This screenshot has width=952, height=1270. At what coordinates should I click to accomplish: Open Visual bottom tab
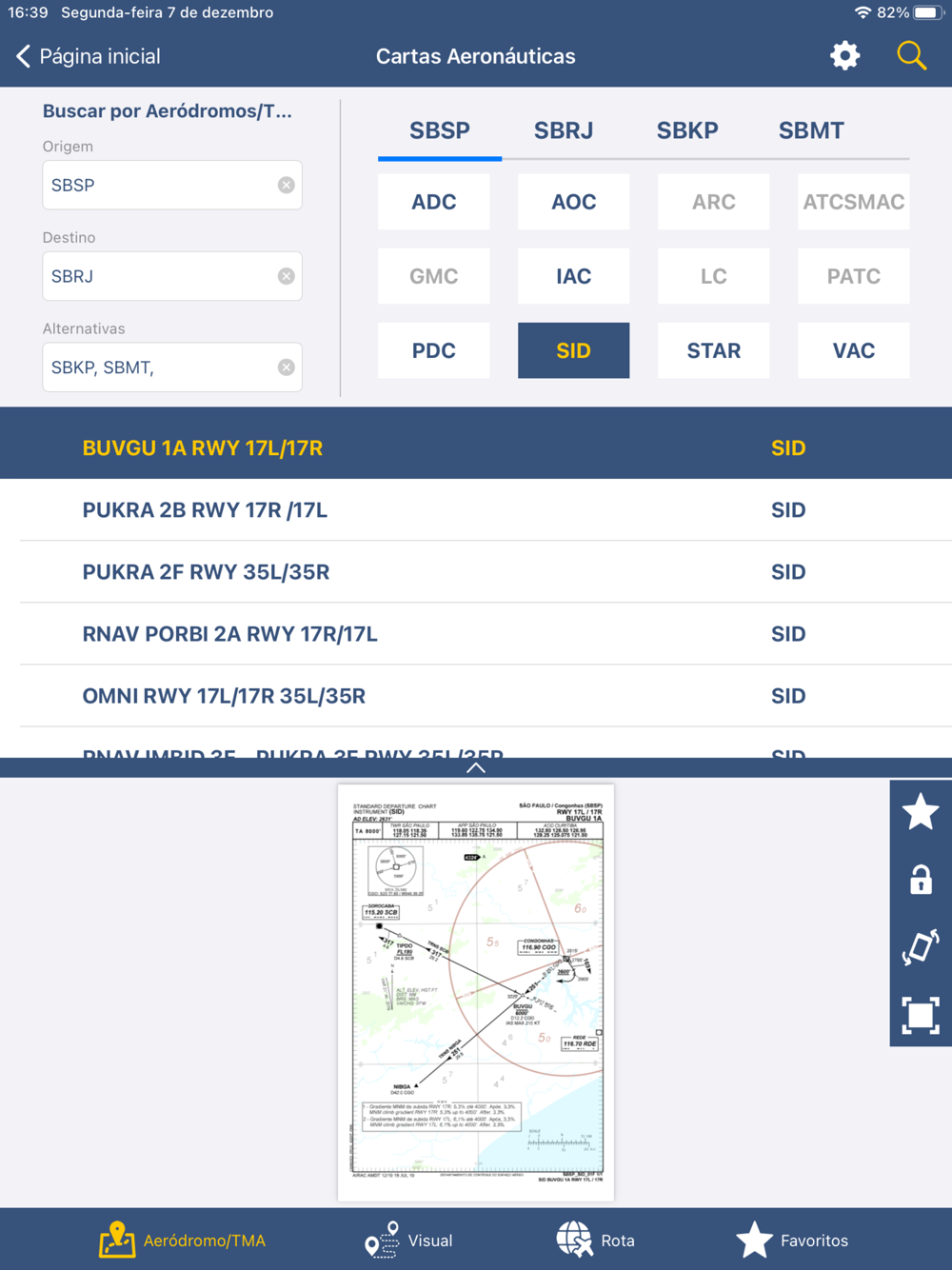409,1240
